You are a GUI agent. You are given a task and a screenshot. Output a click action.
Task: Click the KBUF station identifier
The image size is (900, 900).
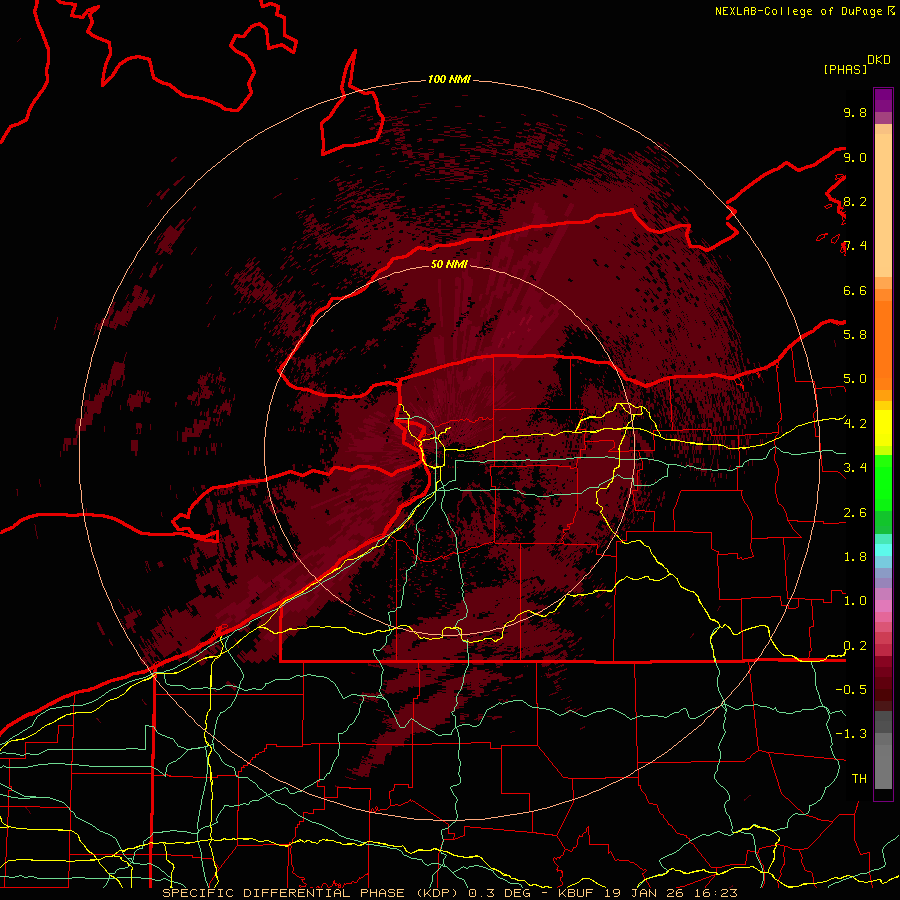[577, 893]
